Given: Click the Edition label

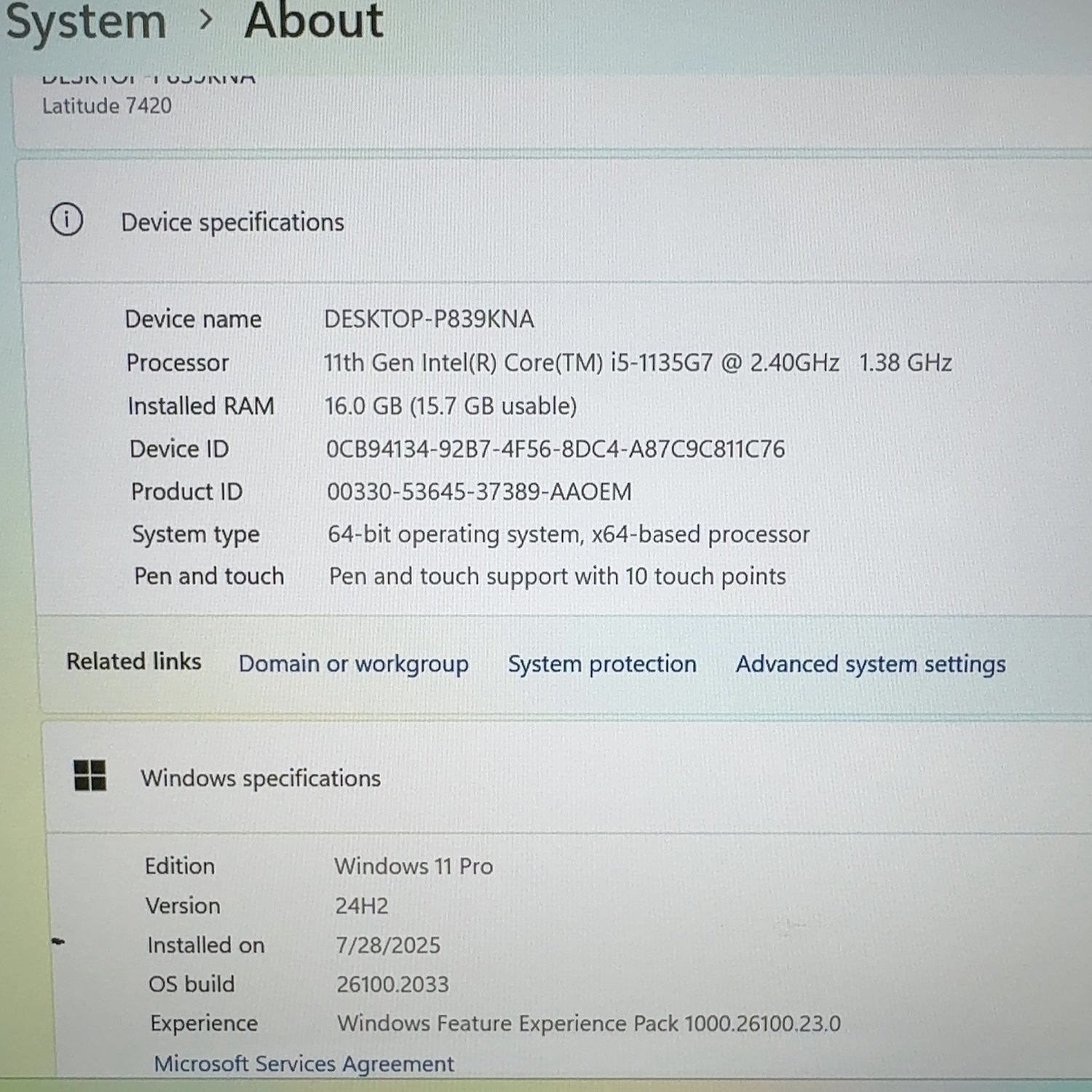Looking at the screenshot, I should pos(180,866).
